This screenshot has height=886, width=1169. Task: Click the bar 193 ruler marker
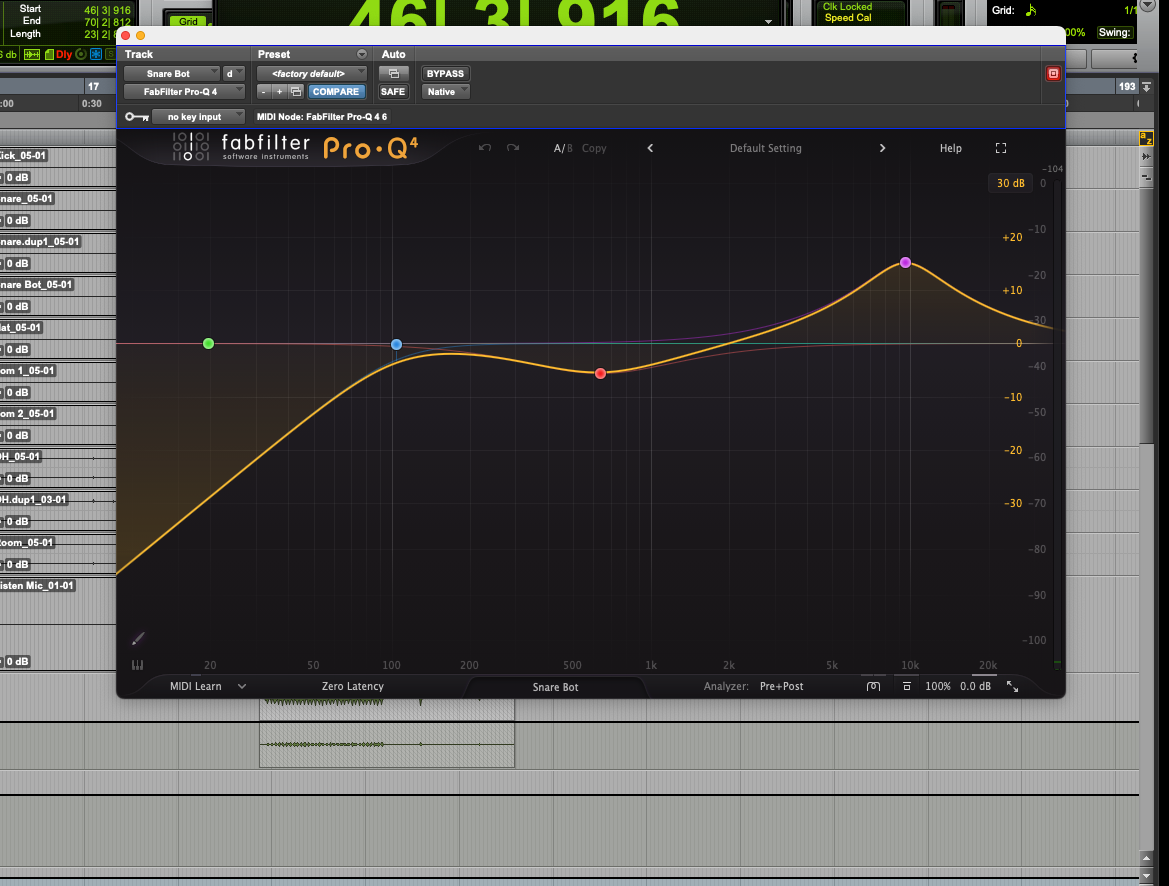click(1127, 86)
